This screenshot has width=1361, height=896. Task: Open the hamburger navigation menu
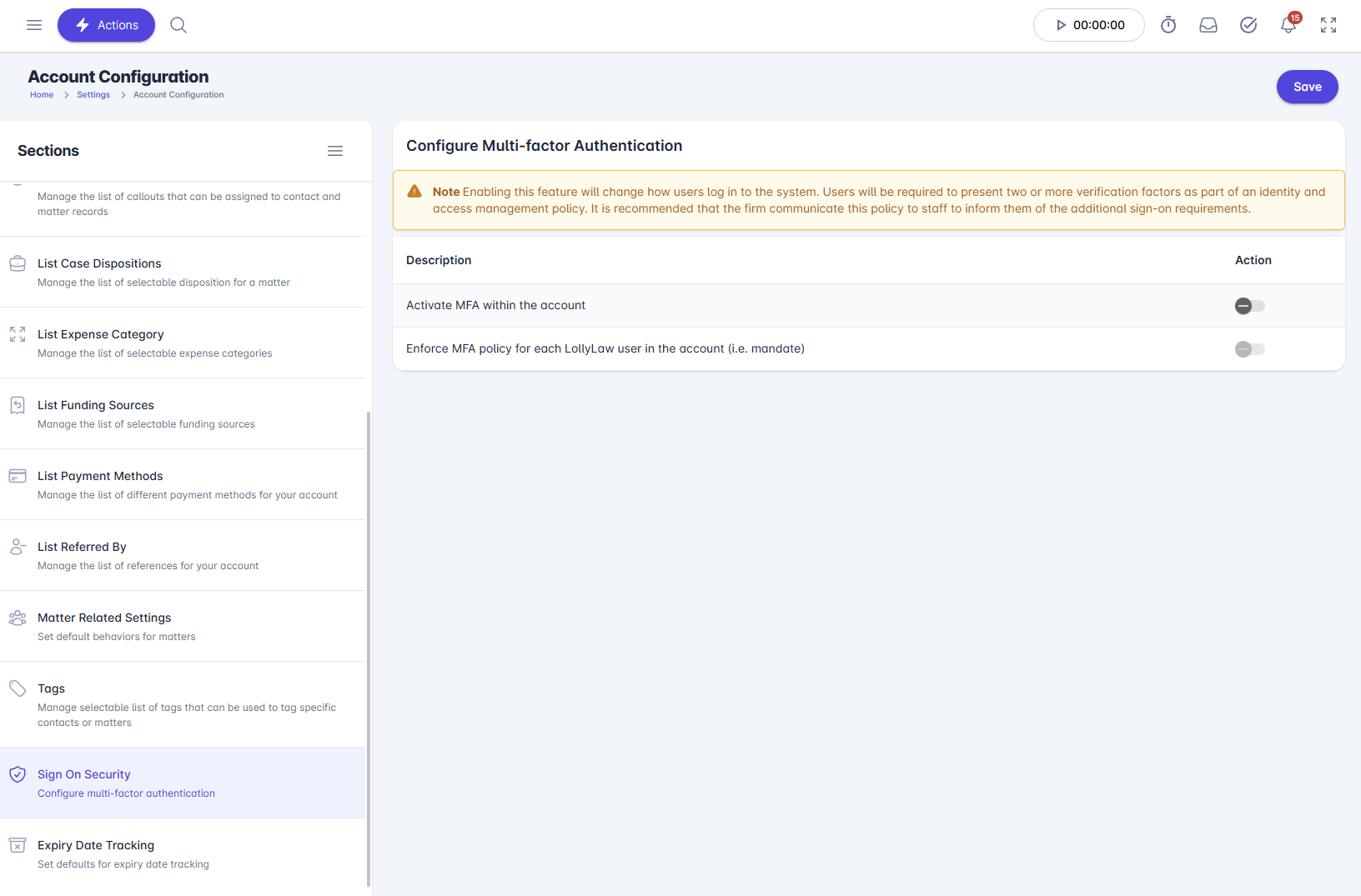pos(34,25)
